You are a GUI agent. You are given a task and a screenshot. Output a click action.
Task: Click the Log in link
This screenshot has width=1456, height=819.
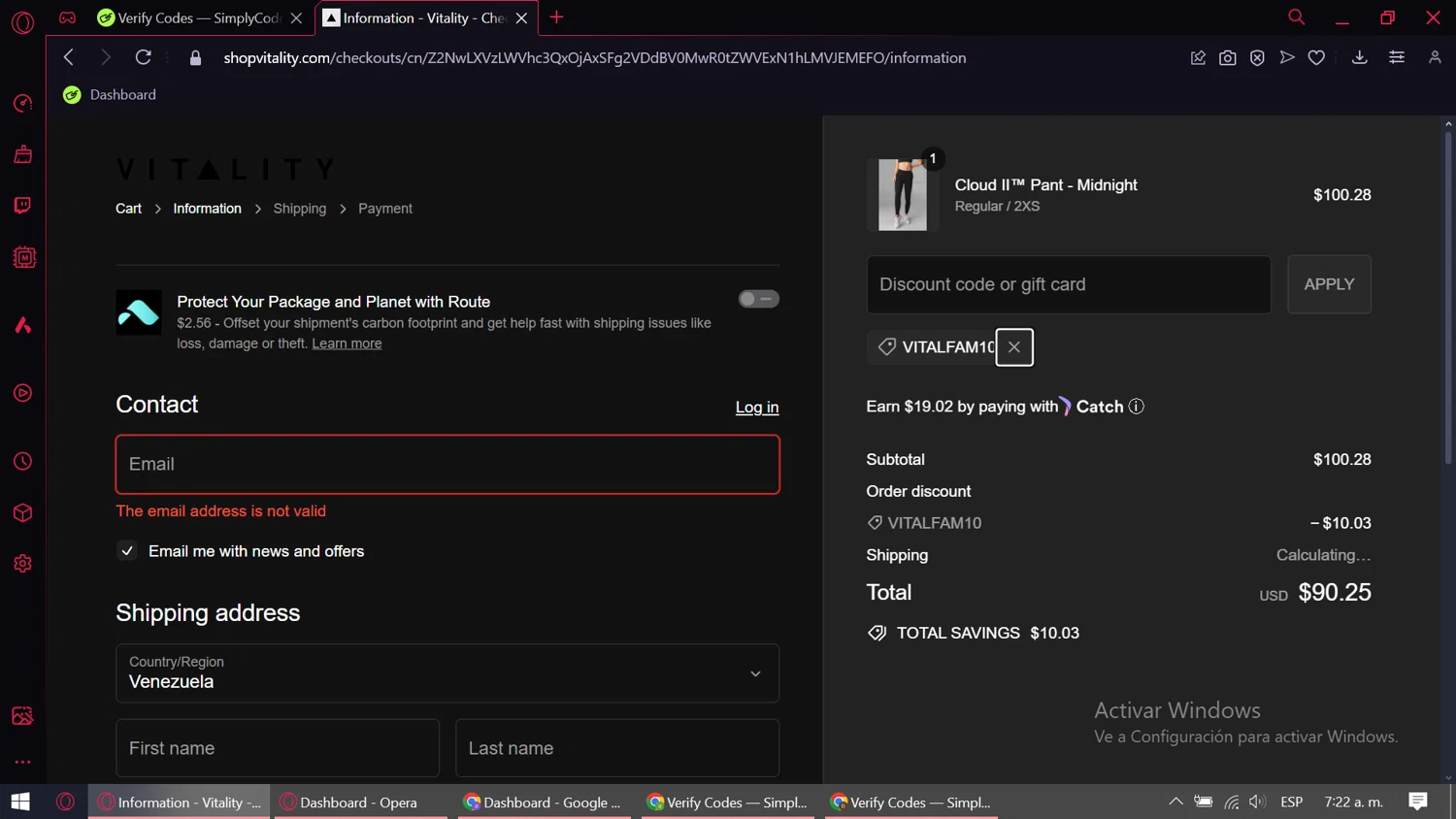[757, 408]
